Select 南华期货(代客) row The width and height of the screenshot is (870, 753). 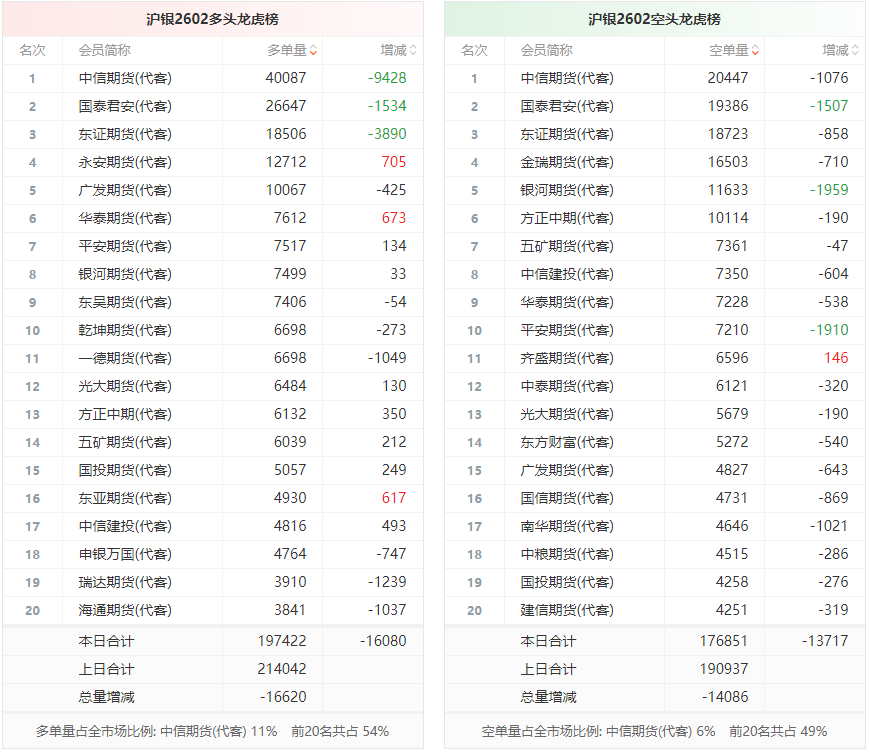654,526
